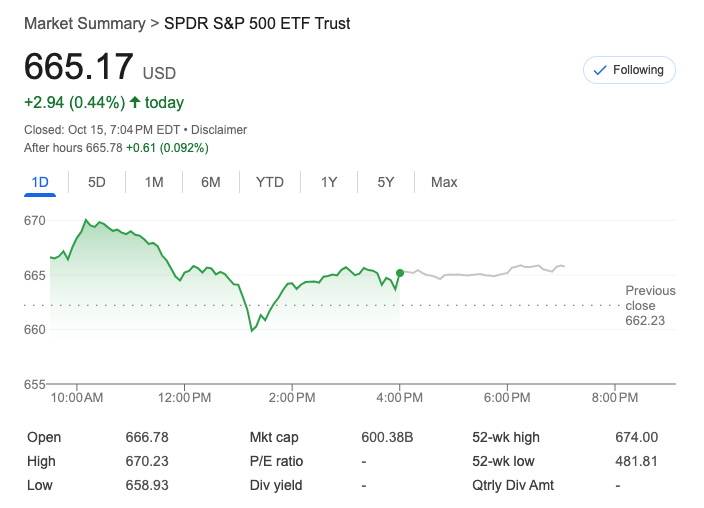
Task: Open the 6M time range
Action: point(210,182)
